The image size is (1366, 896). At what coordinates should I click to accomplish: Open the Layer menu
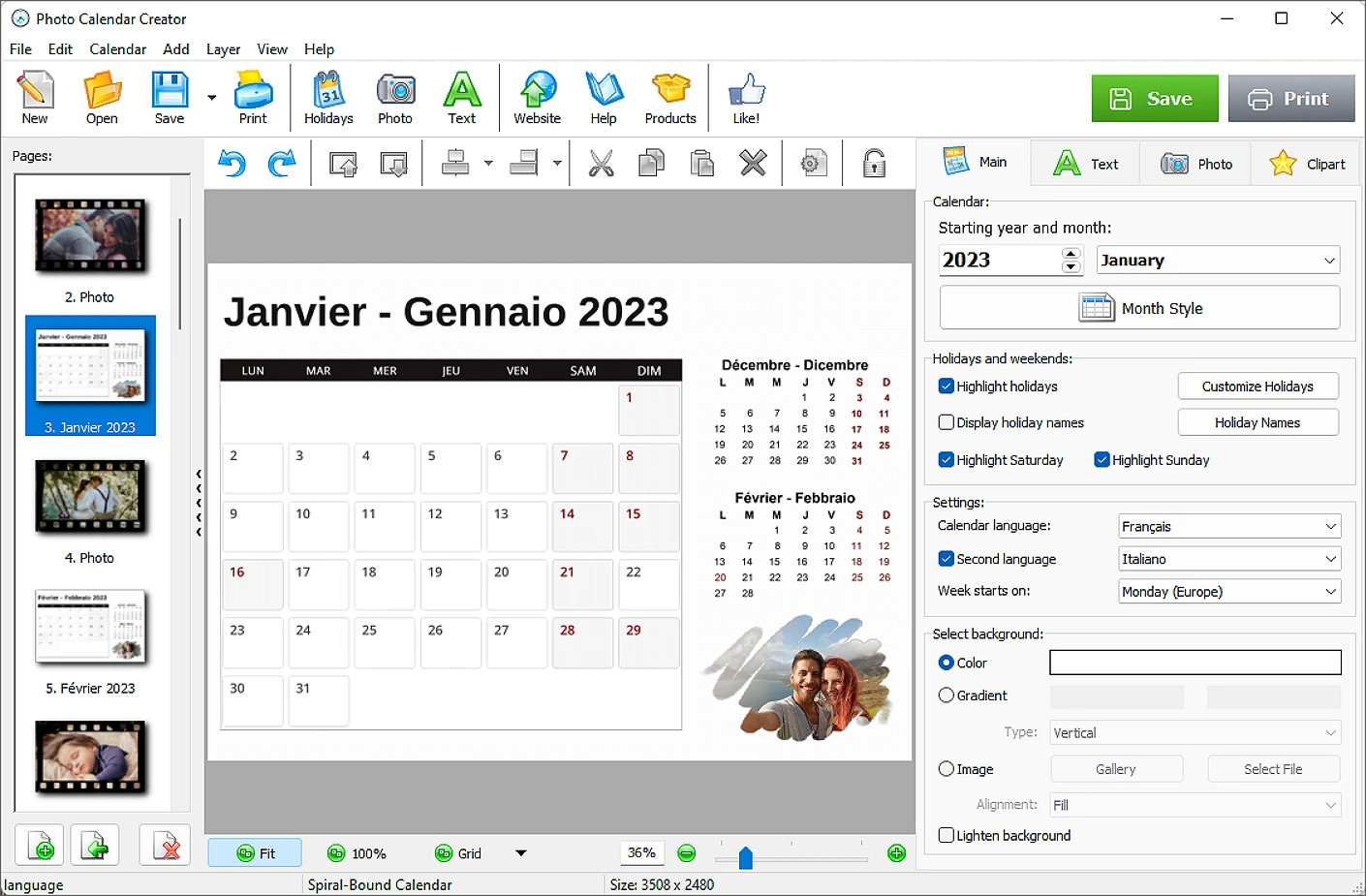pyautogui.click(x=223, y=49)
